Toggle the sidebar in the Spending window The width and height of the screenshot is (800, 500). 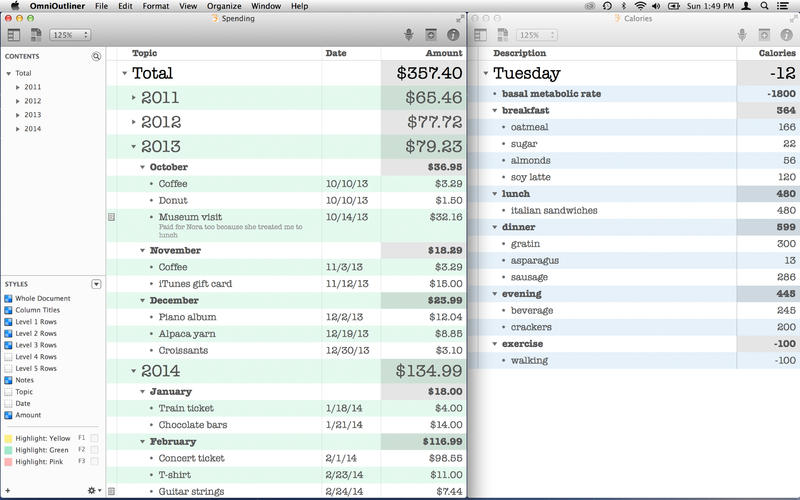[14, 35]
